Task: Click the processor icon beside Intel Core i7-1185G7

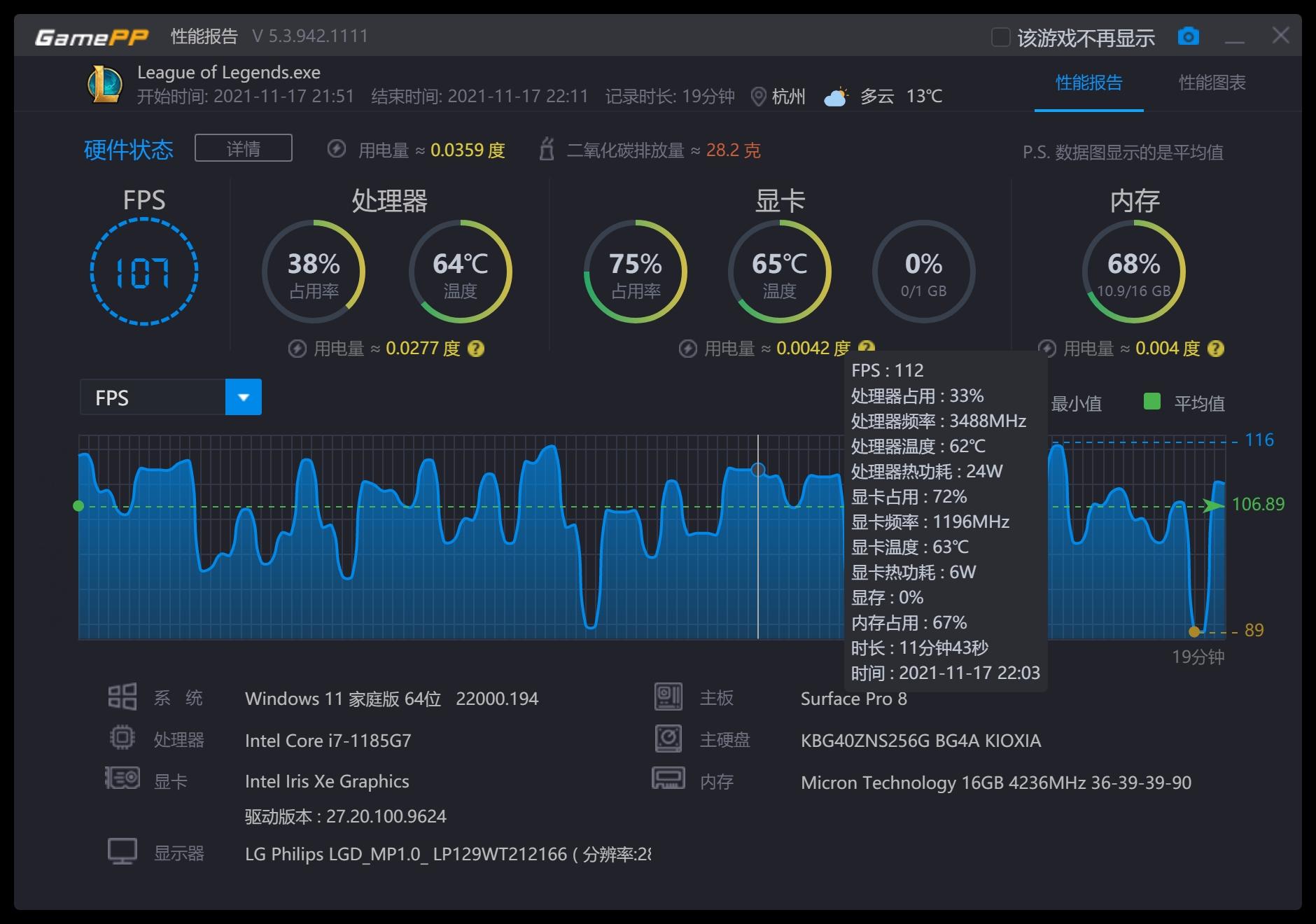Action: (122, 737)
